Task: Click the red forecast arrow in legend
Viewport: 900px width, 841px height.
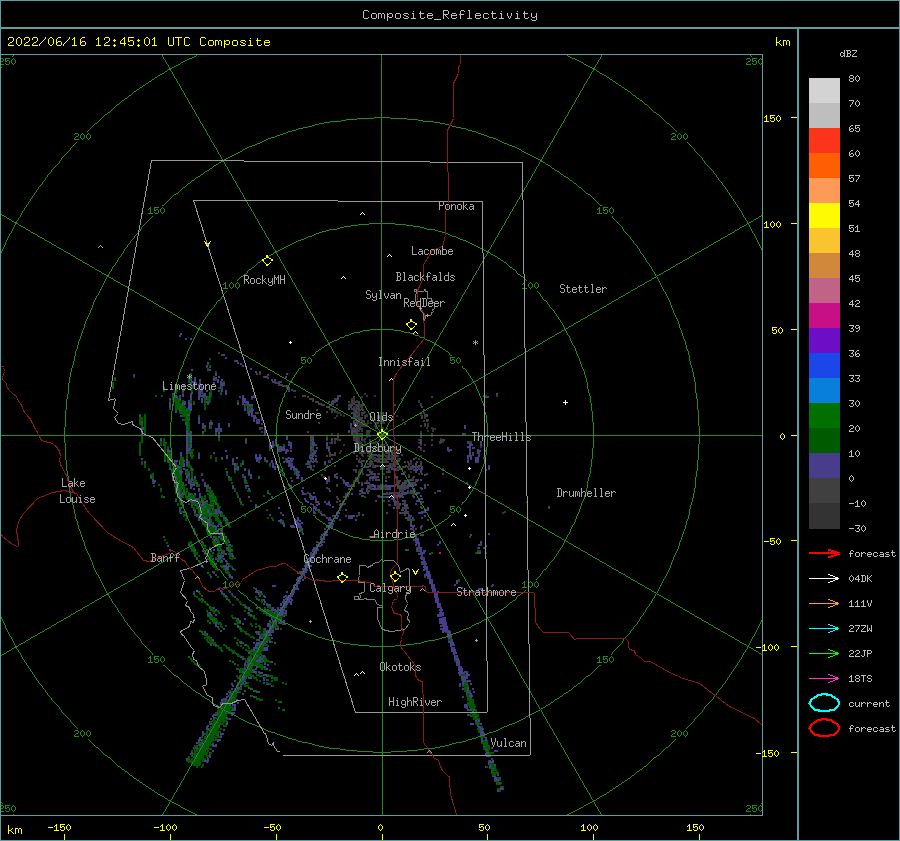Action: [824, 553]
